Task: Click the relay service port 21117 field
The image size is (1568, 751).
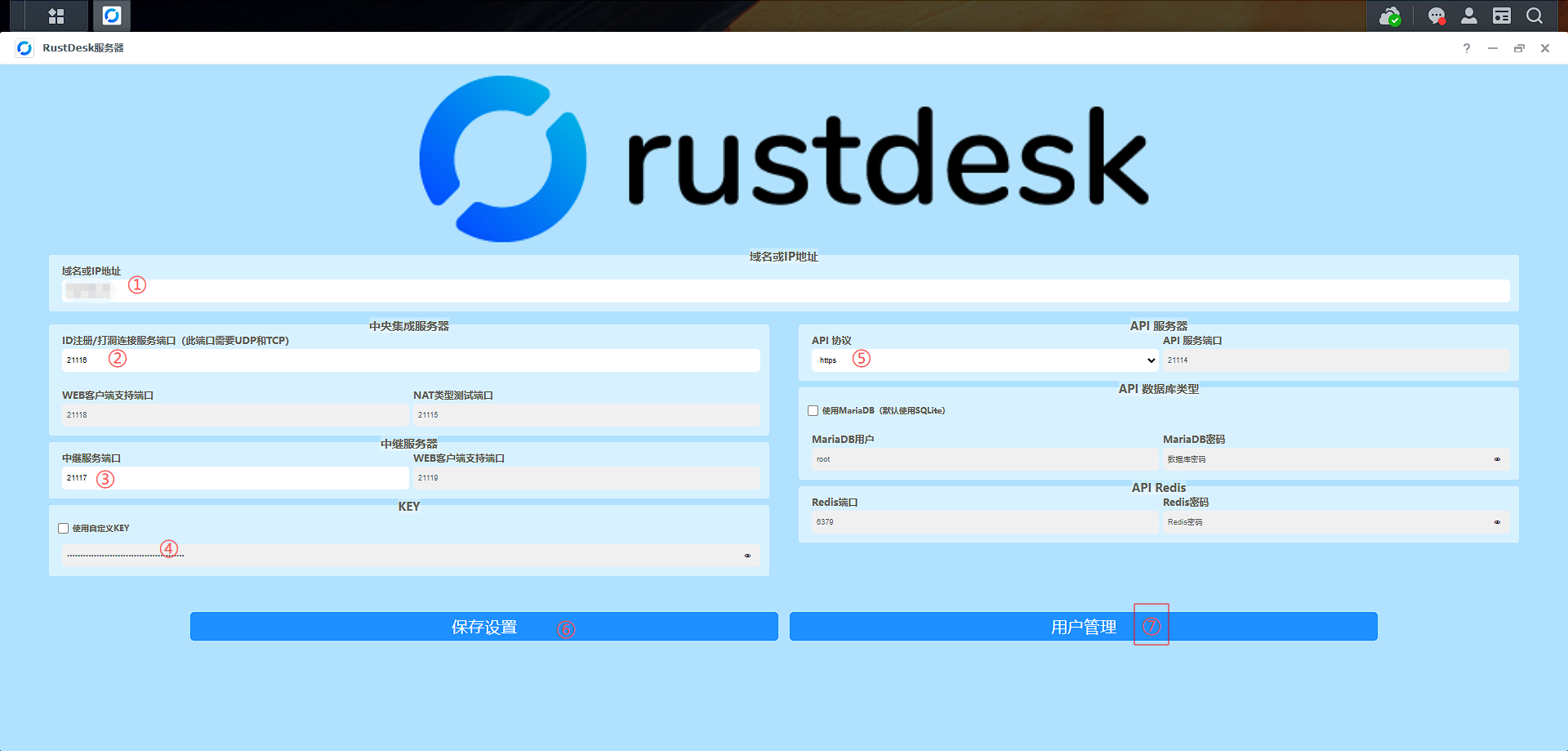Action: pyautogui.click(x=235, y=478)
